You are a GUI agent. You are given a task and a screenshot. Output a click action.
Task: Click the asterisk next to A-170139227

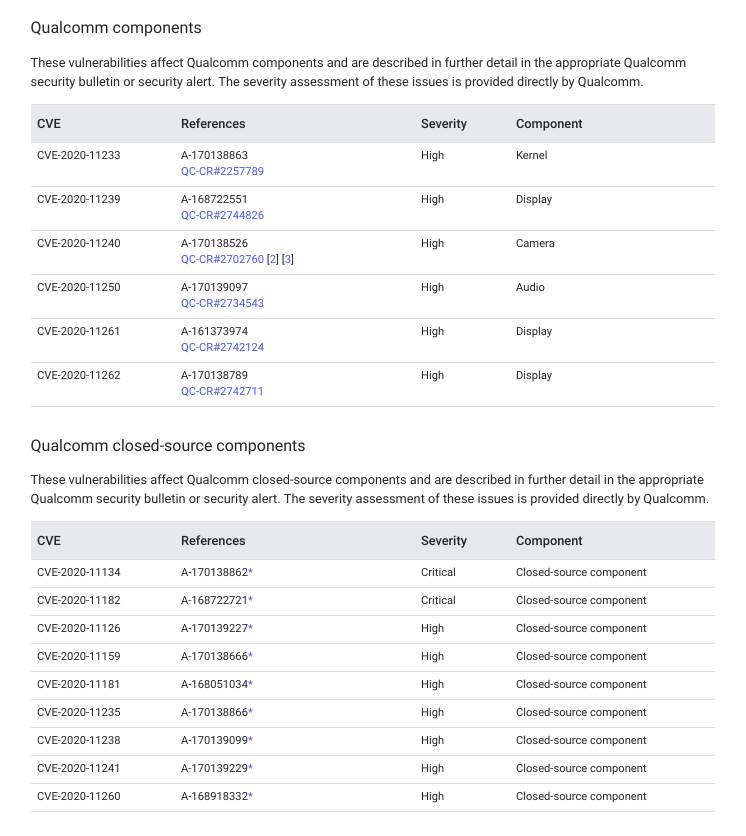[251, 628]
